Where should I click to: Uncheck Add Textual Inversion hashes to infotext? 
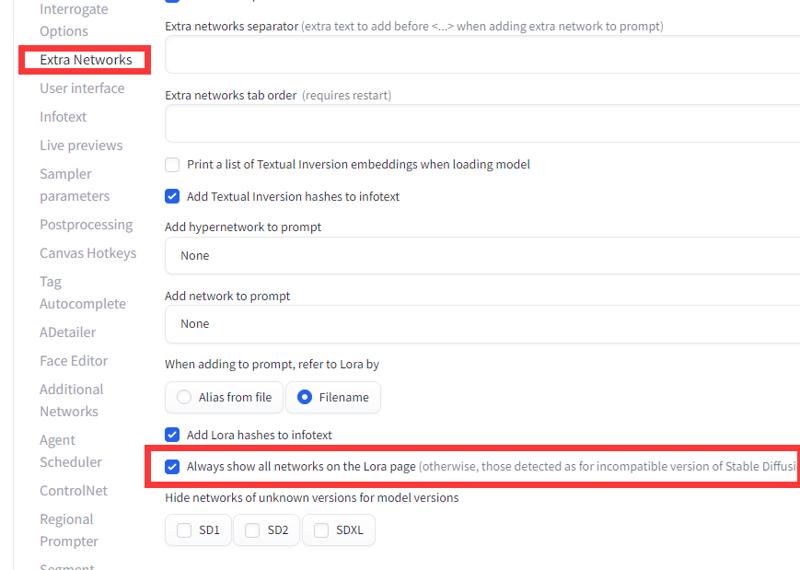(x=172, y=196)
